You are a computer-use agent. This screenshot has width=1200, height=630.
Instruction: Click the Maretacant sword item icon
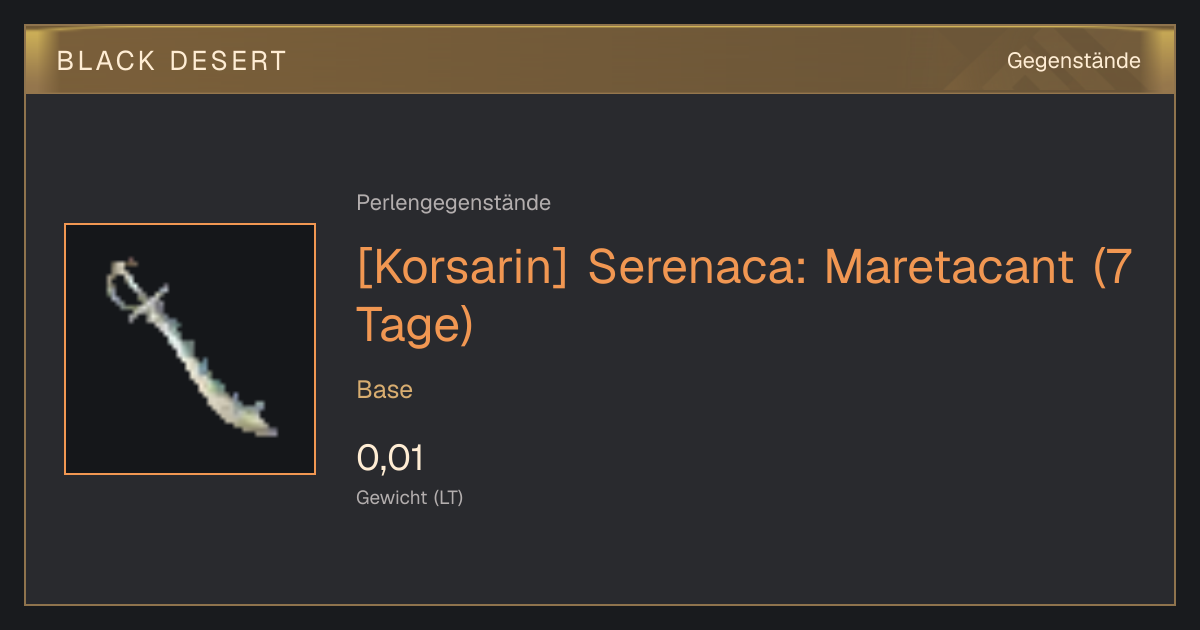tap(190, 347)
